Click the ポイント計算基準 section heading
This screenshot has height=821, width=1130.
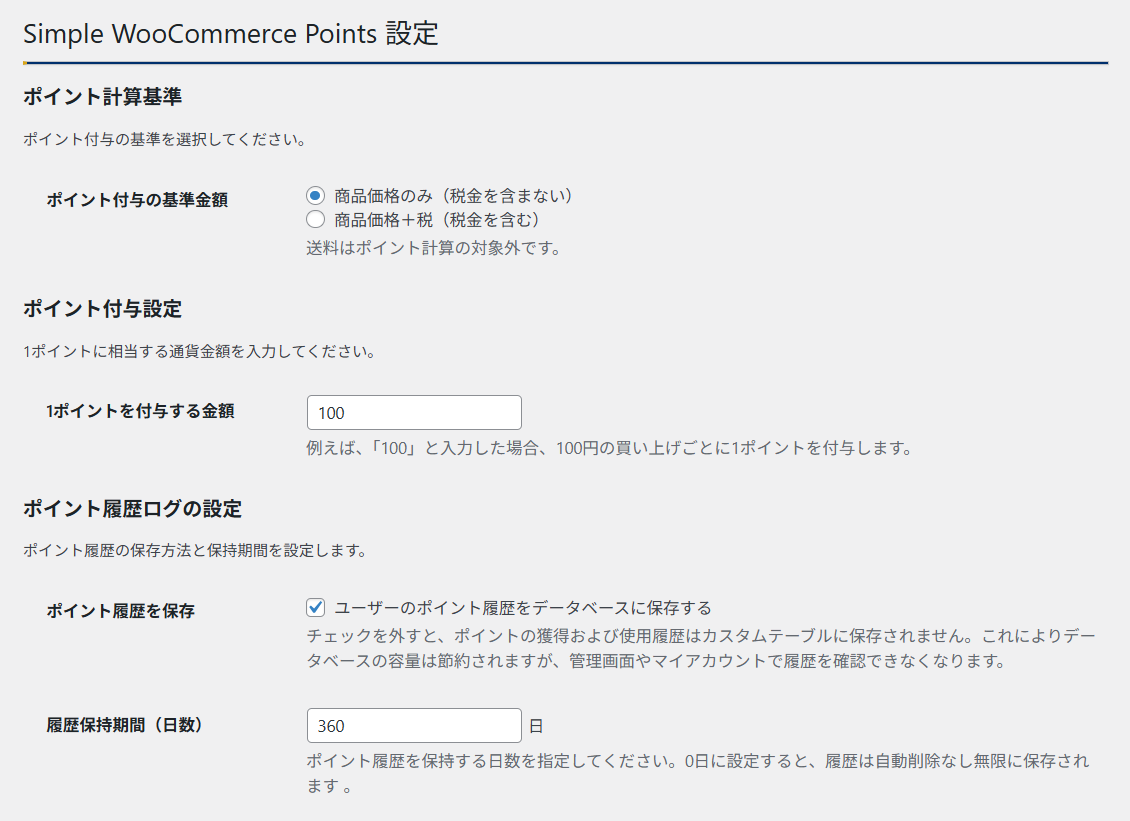[102, 97]
